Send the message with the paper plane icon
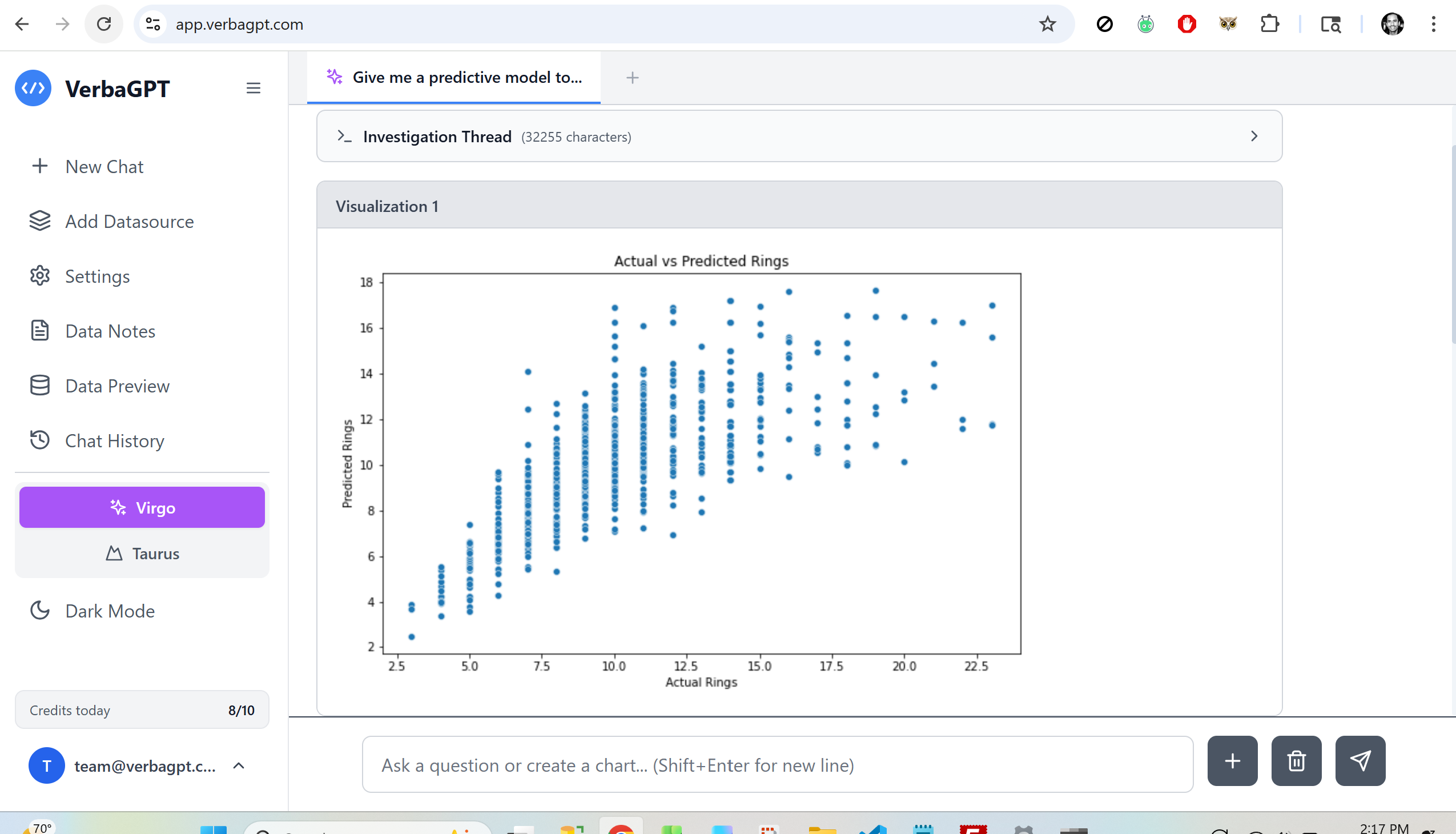 1361,761
